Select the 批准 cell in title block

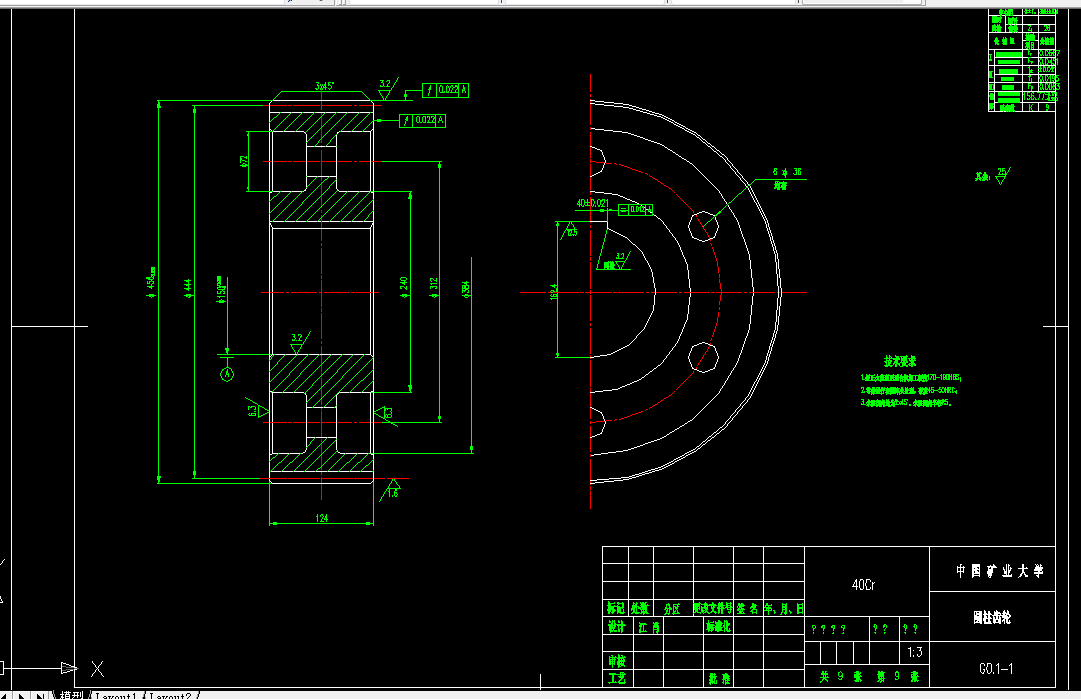point(719,678)
